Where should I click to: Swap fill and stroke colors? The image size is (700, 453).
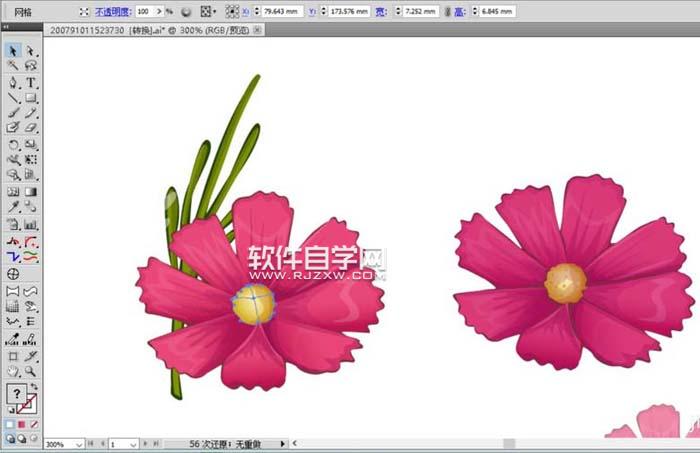(36, 386)
